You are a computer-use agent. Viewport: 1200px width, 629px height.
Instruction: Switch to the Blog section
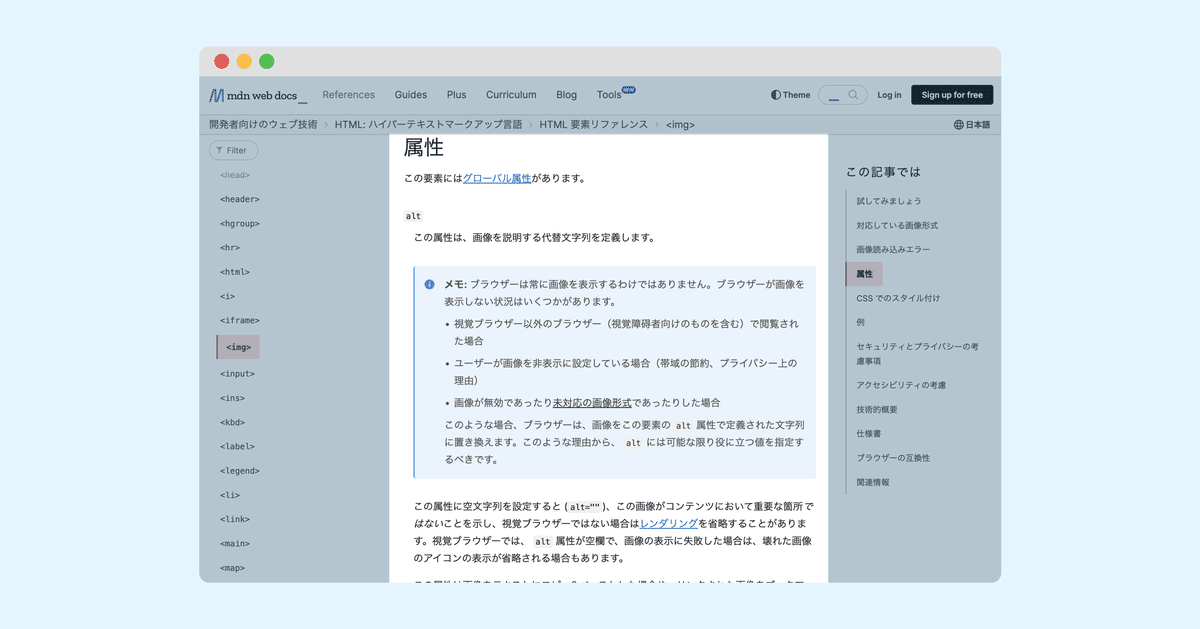566,94
